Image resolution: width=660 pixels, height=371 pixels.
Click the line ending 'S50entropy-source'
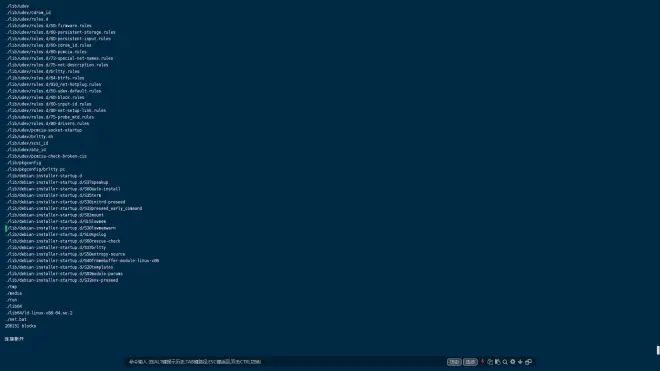tap(65, 254)
